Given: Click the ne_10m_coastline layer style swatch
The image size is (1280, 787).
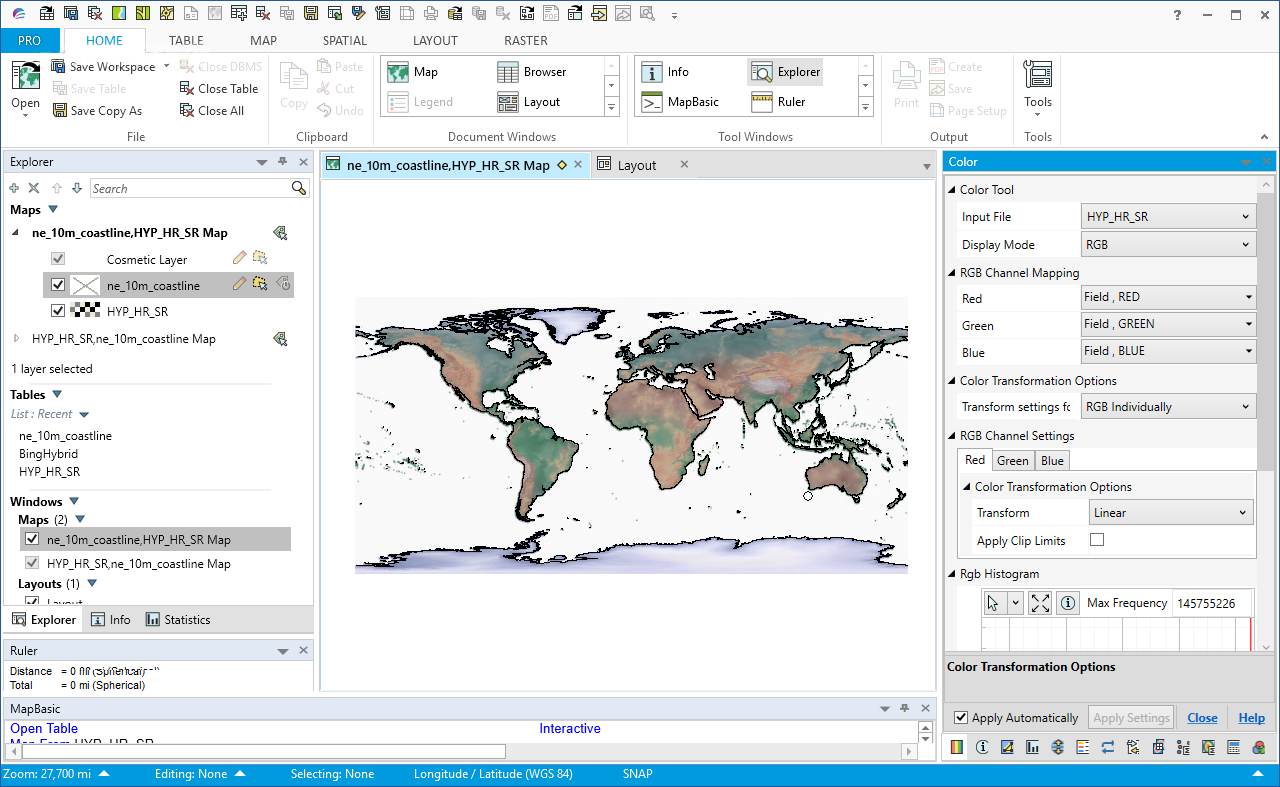Looking at the screenshot, I should (85, 284).
